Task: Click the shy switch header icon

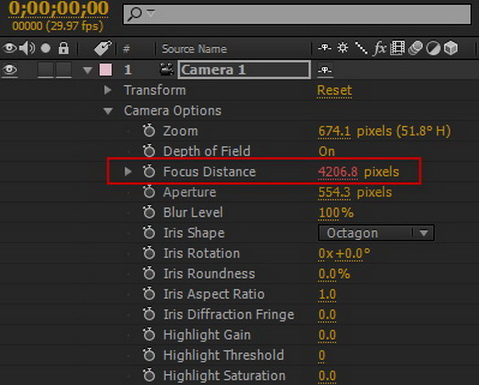Action: pos(324,48)
